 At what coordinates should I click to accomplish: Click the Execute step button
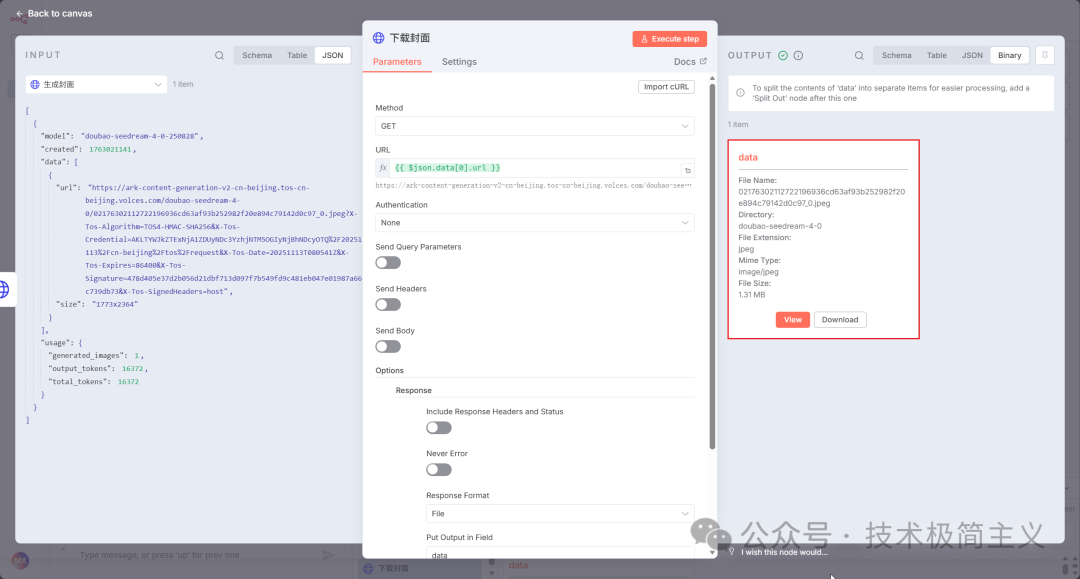coord(669,39)
